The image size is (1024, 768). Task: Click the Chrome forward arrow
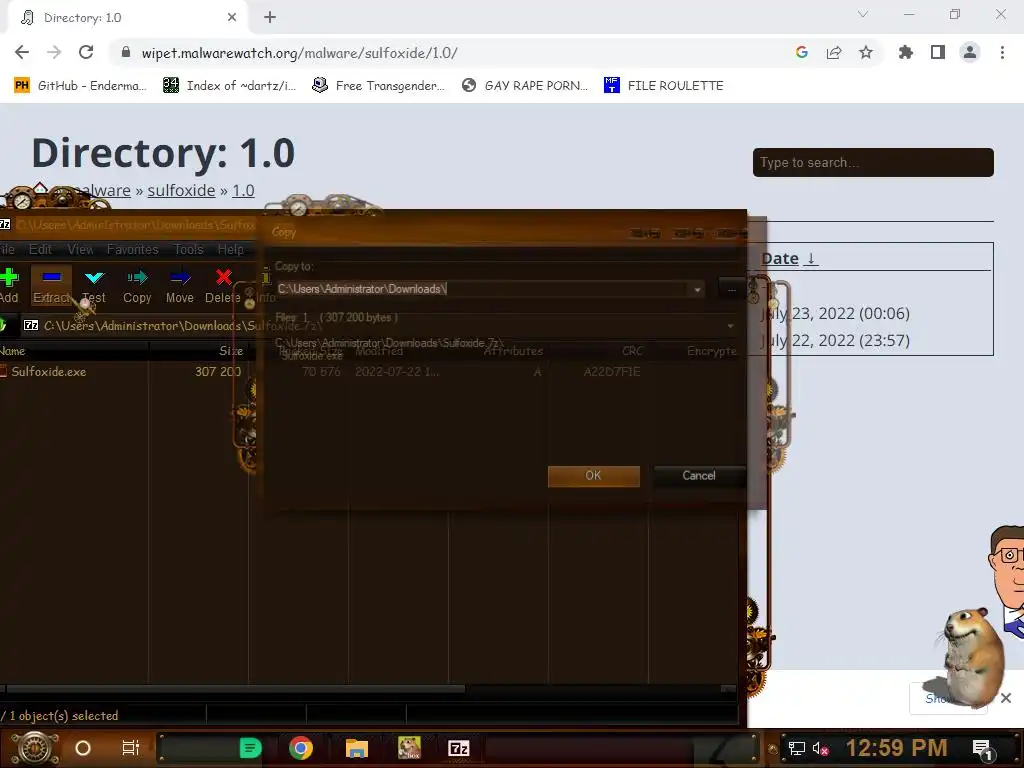54,53
